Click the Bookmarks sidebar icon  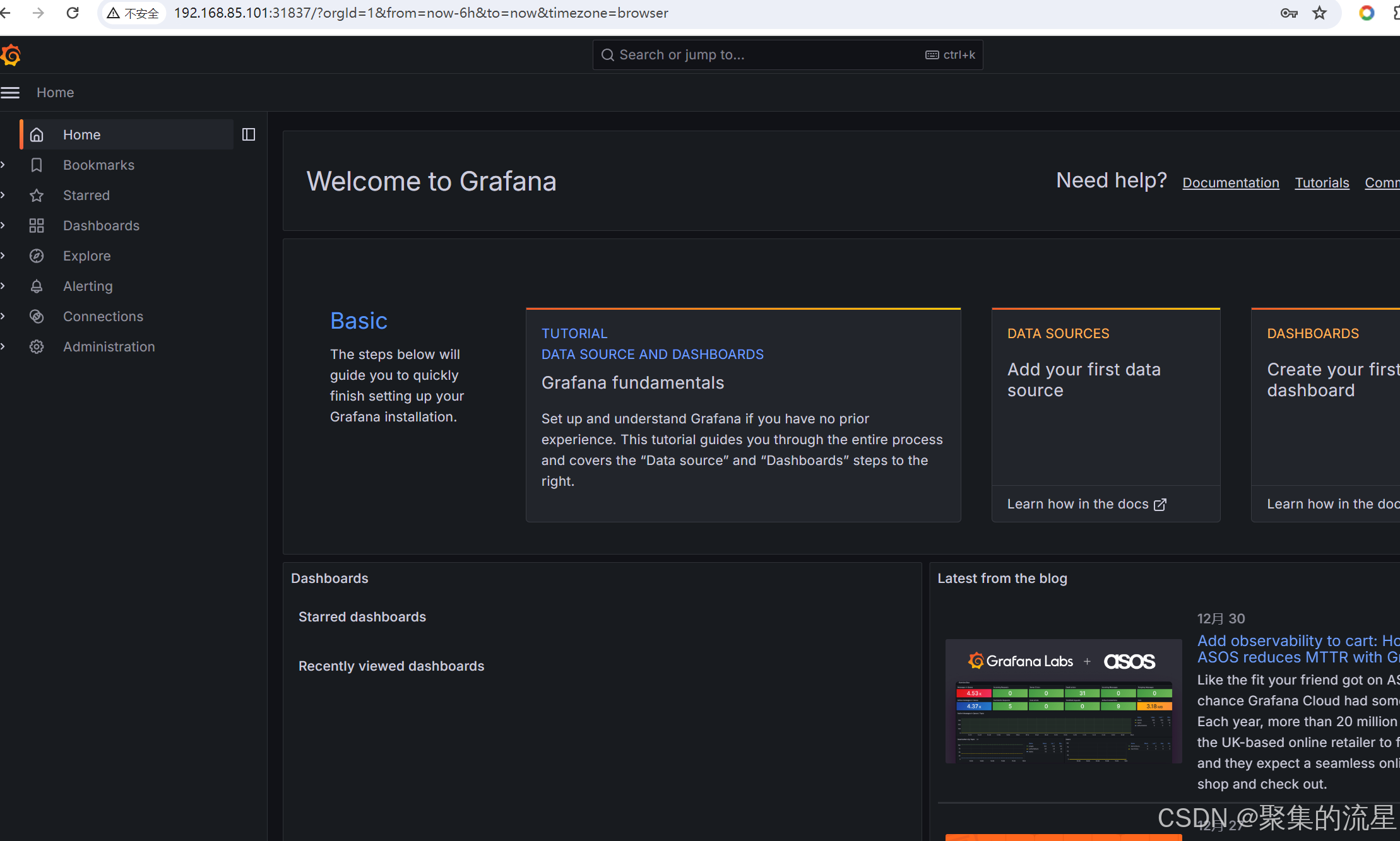pyautogui.click(x=37, y=165)
